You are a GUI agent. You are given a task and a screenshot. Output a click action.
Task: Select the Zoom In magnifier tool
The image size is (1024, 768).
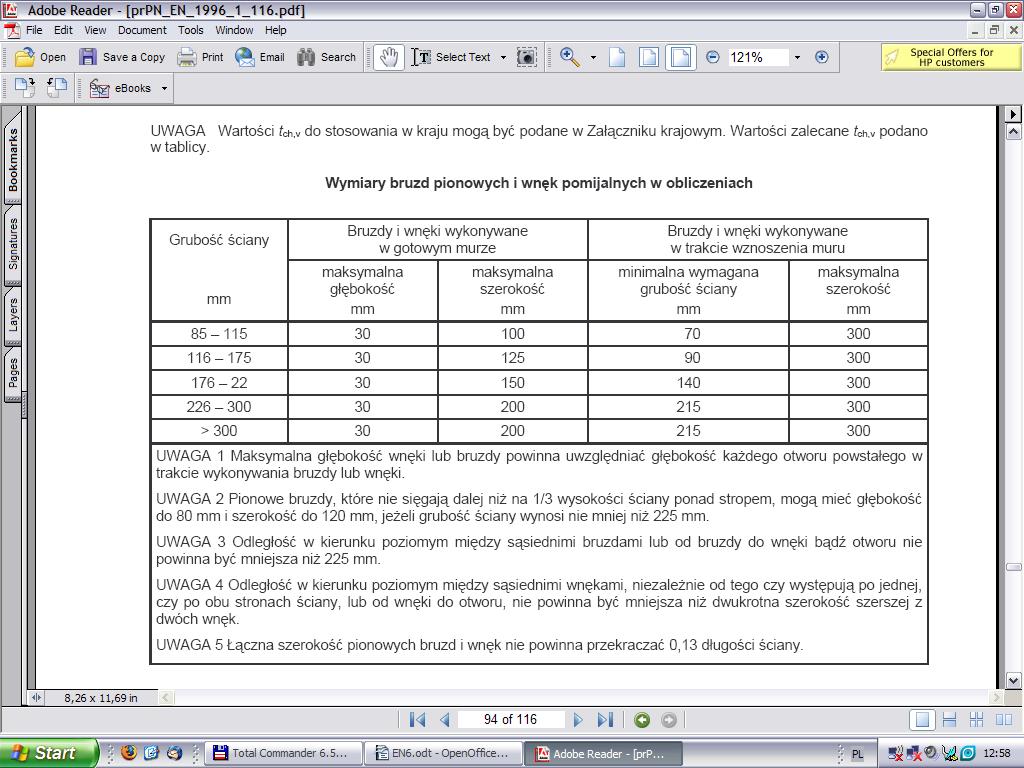click(570, 57)
